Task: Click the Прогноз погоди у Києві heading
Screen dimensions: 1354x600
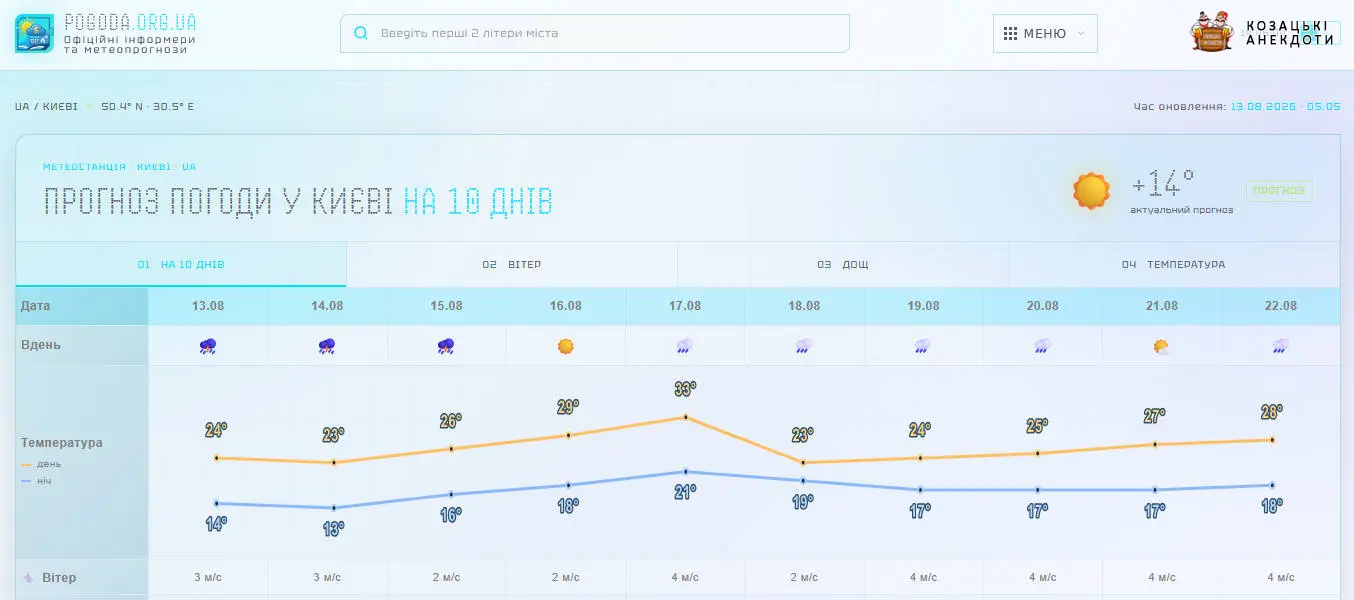Action: pyautogui.click(x=297, y=202)
